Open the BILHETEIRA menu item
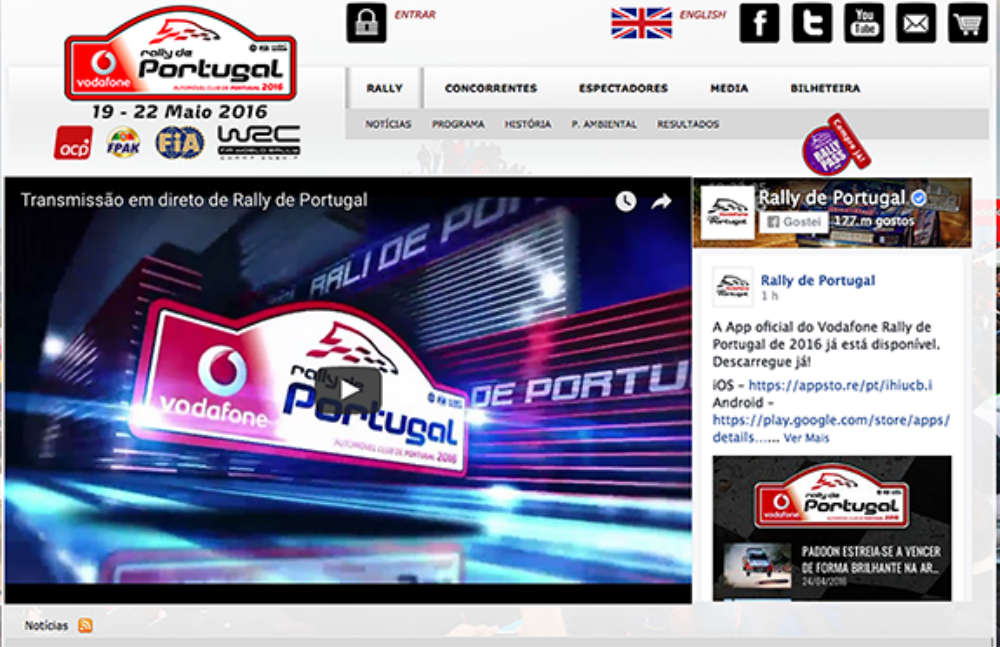1000x647 pixels. pyautogui.click(x=825, y=88)
